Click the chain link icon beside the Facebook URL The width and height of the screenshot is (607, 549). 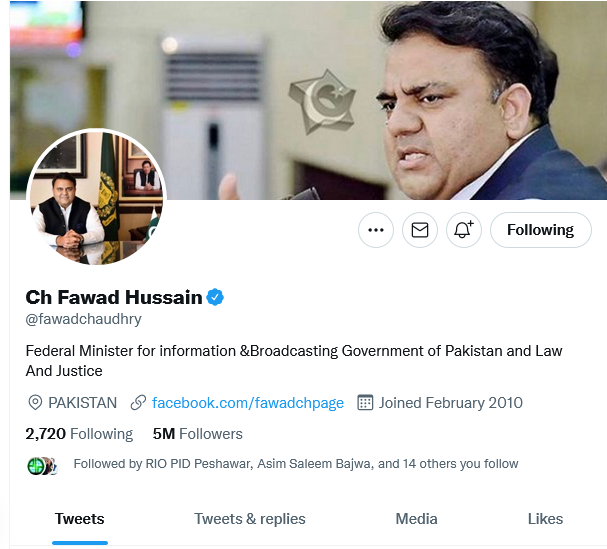[x=138, y=403]
